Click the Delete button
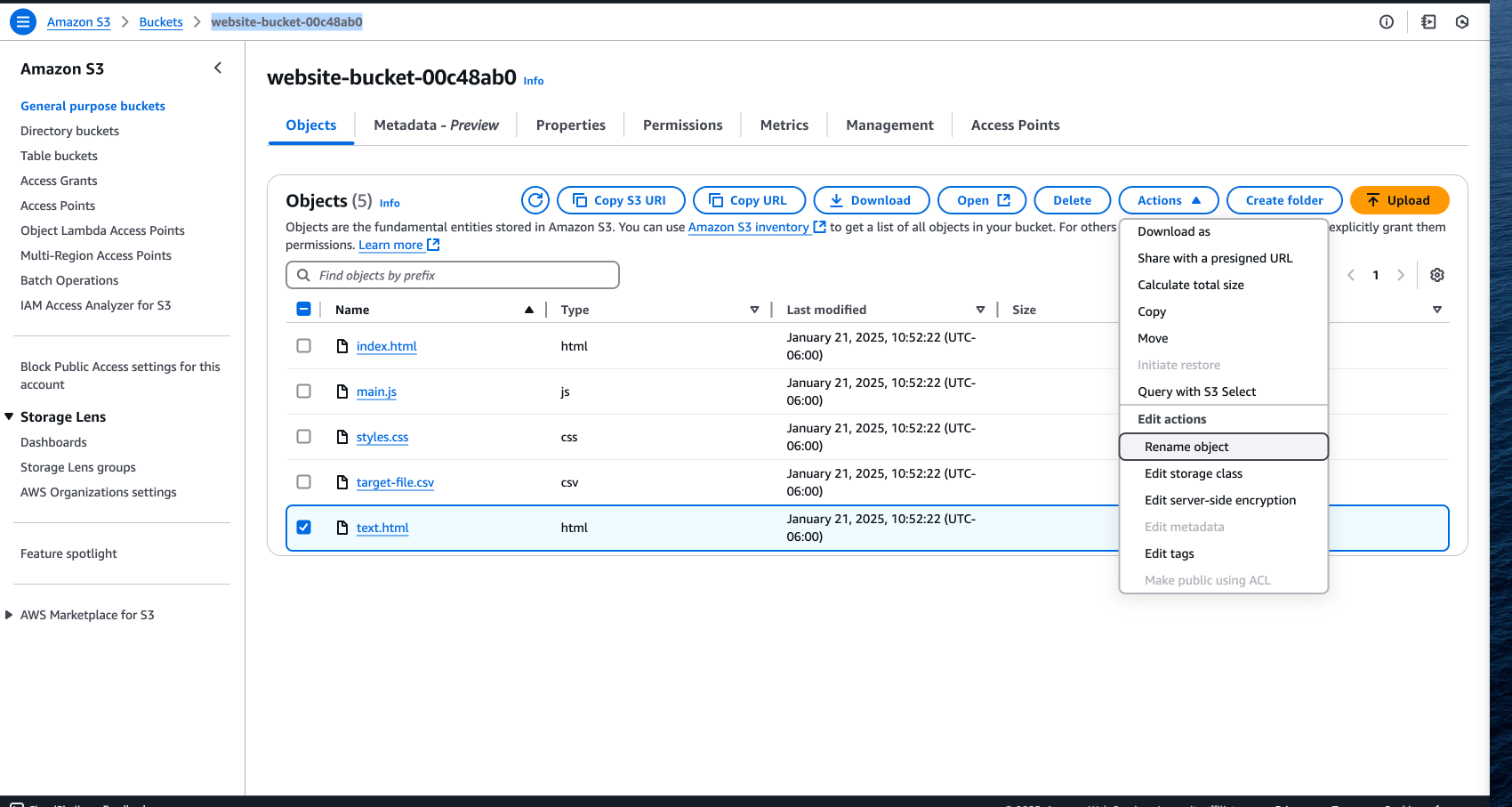 [1073, 200]
